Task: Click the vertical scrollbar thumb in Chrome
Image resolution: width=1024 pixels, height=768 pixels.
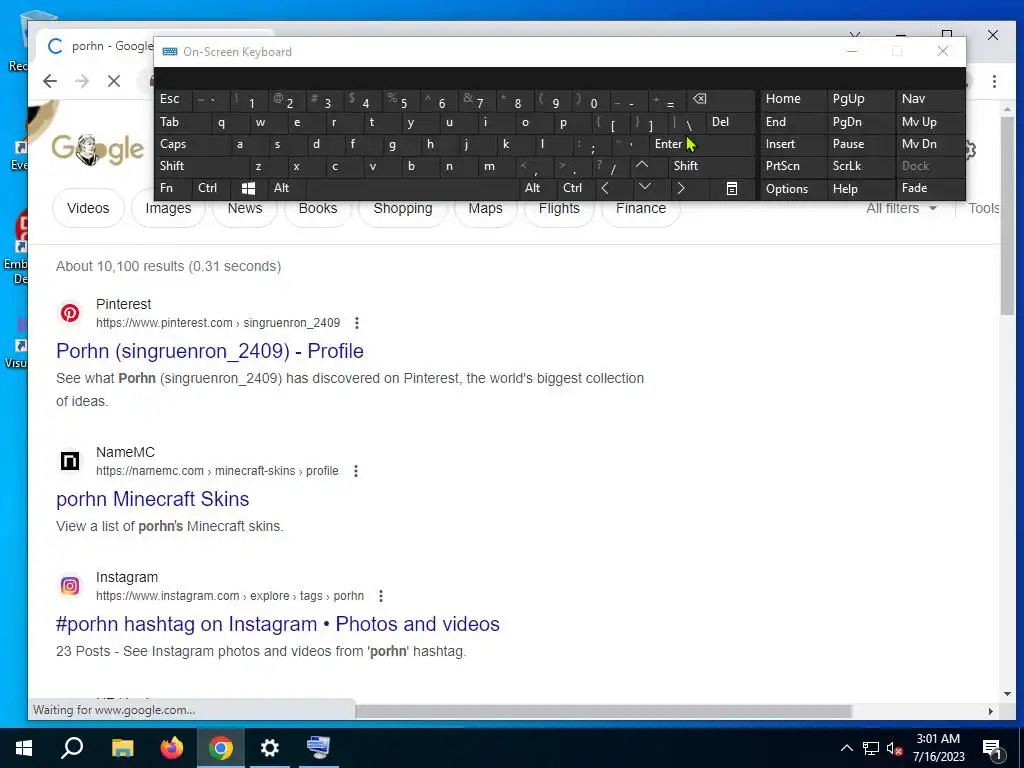Action: click(1006, 217)
